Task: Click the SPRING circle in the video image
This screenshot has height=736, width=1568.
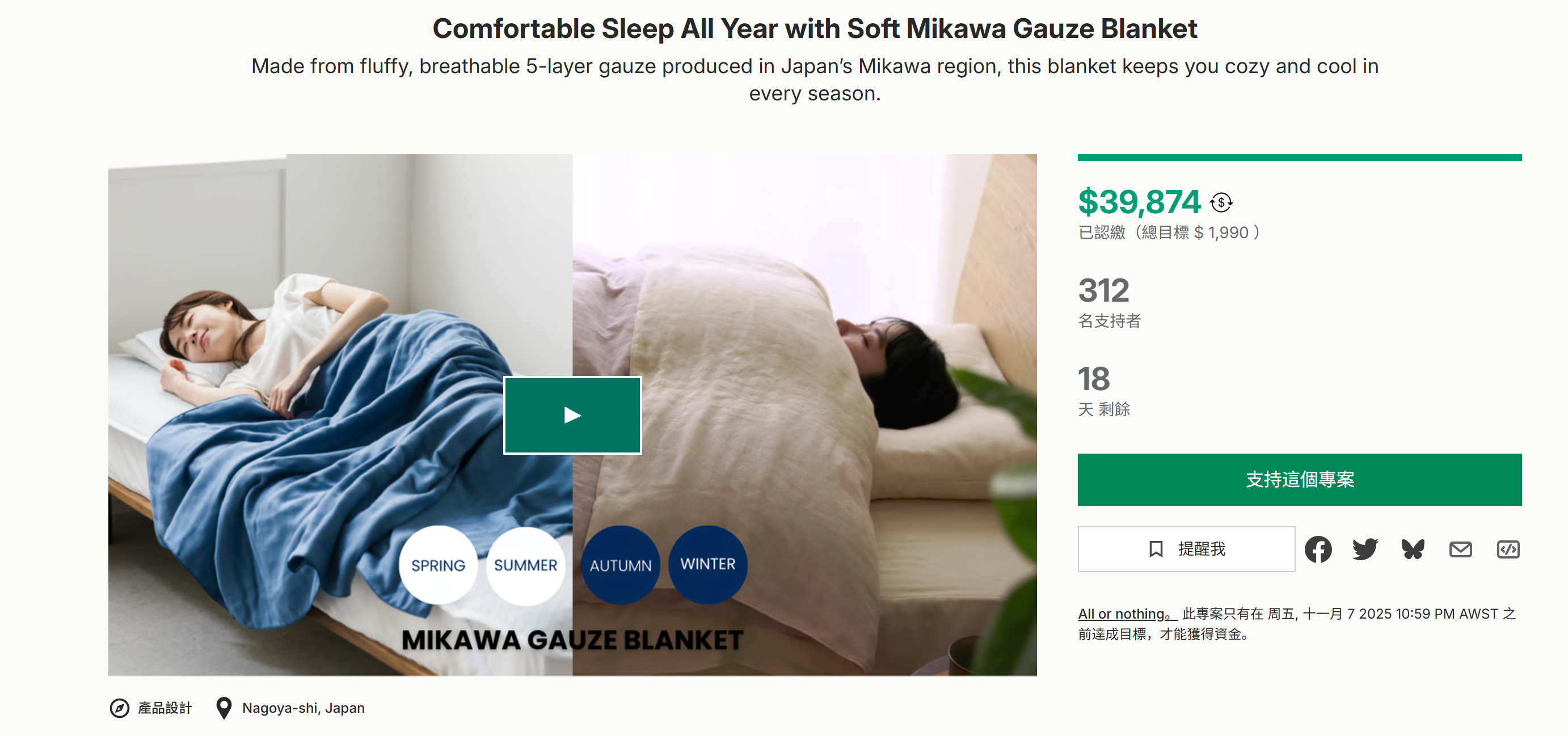Action: (437, 565)
